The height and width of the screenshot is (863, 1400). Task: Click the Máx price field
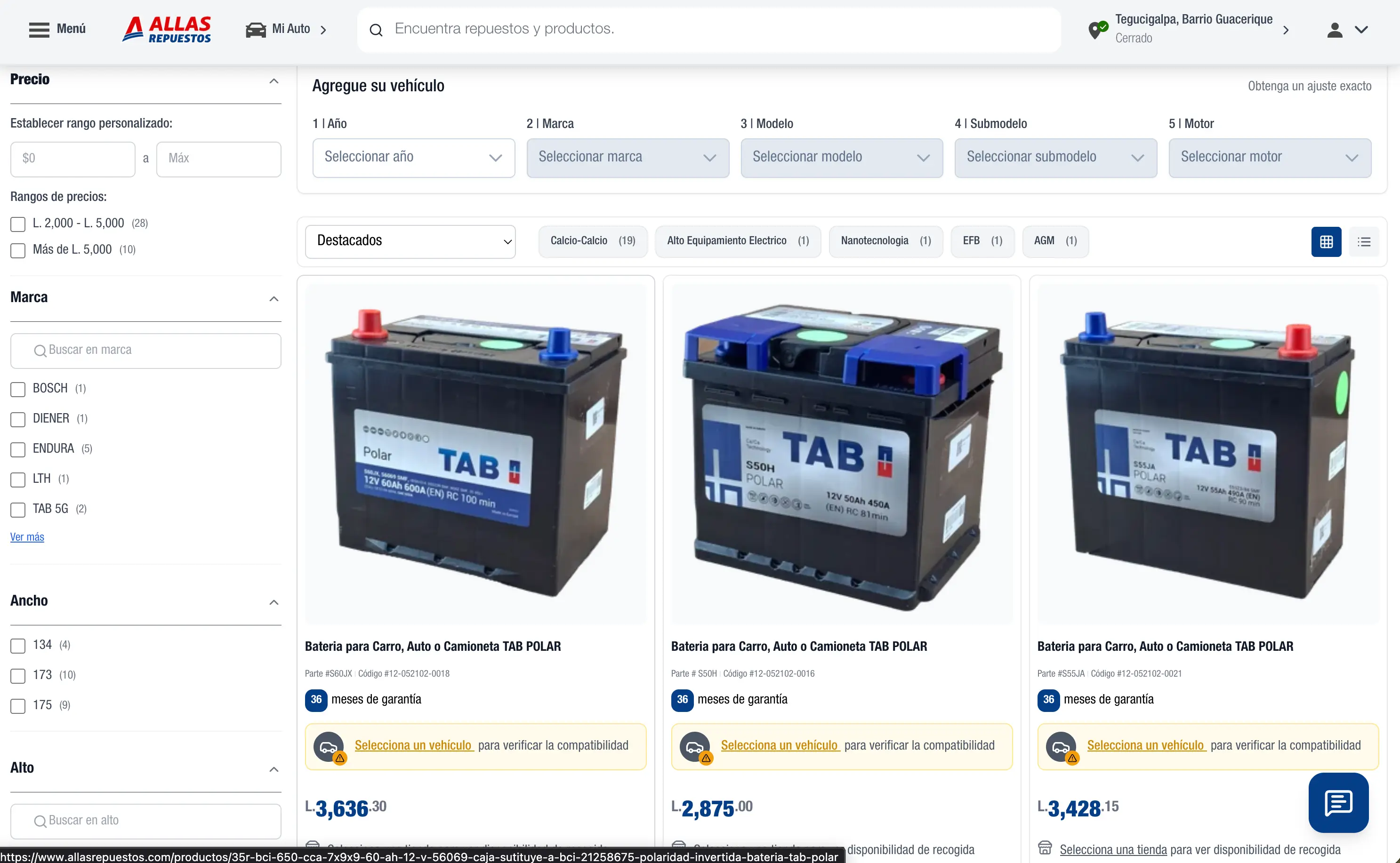219,159
